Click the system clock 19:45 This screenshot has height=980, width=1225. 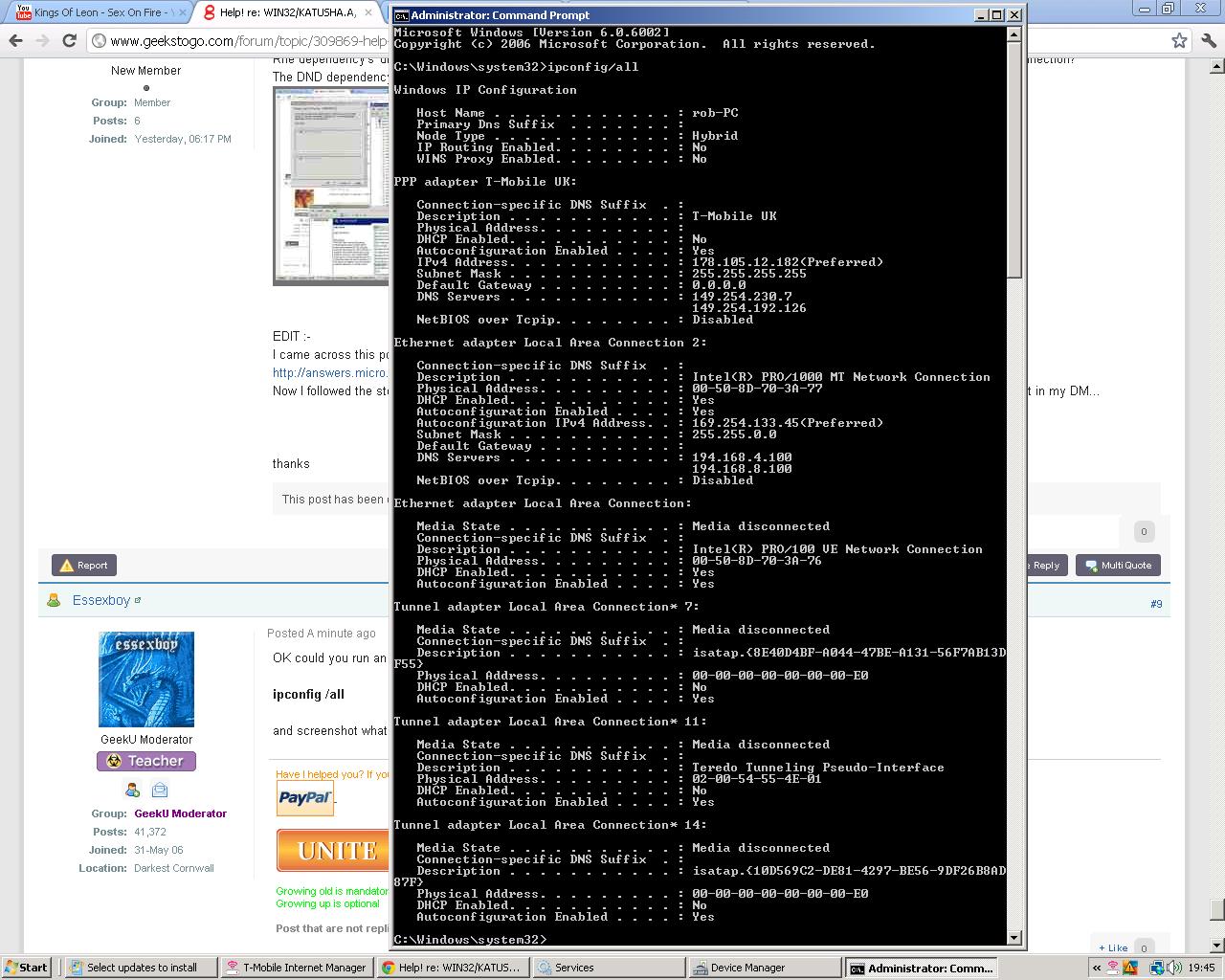pos(1201,968)
